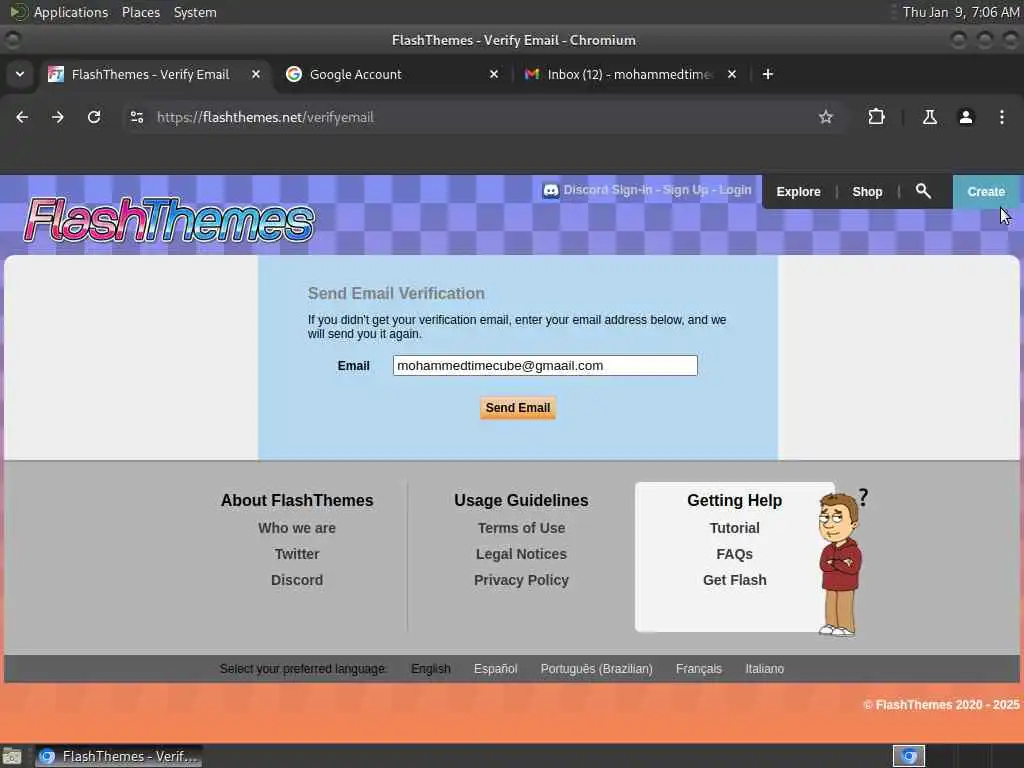Open the Terms of Use link

[x=521, y=528]
